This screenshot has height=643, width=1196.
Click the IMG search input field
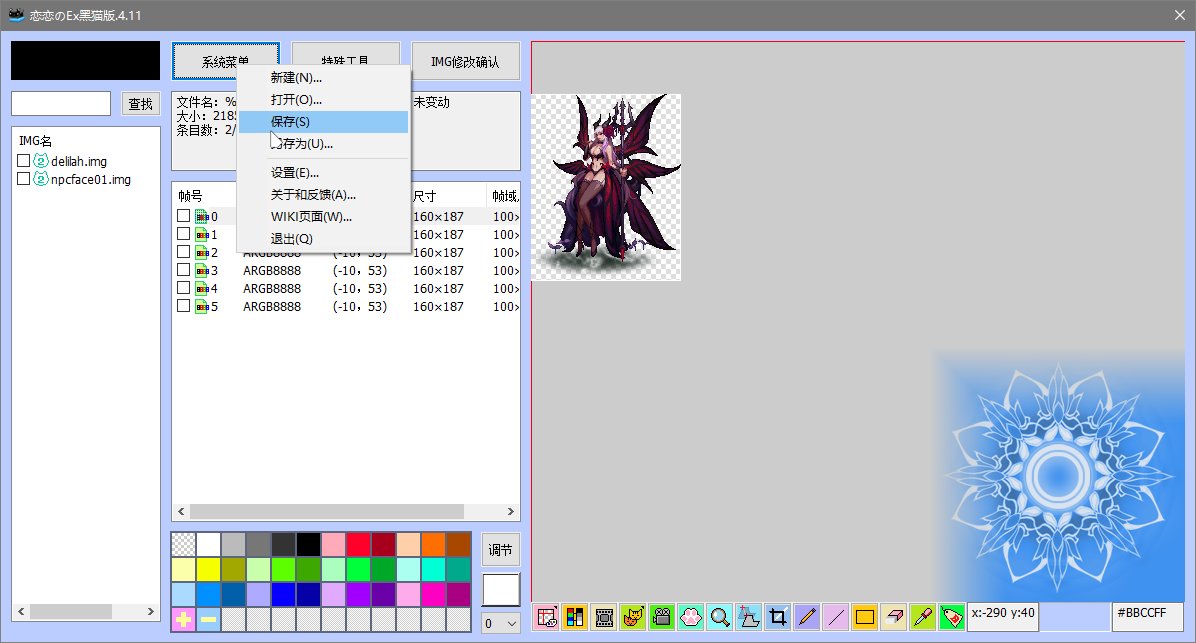pyautogui.click(x=61, y=104)
